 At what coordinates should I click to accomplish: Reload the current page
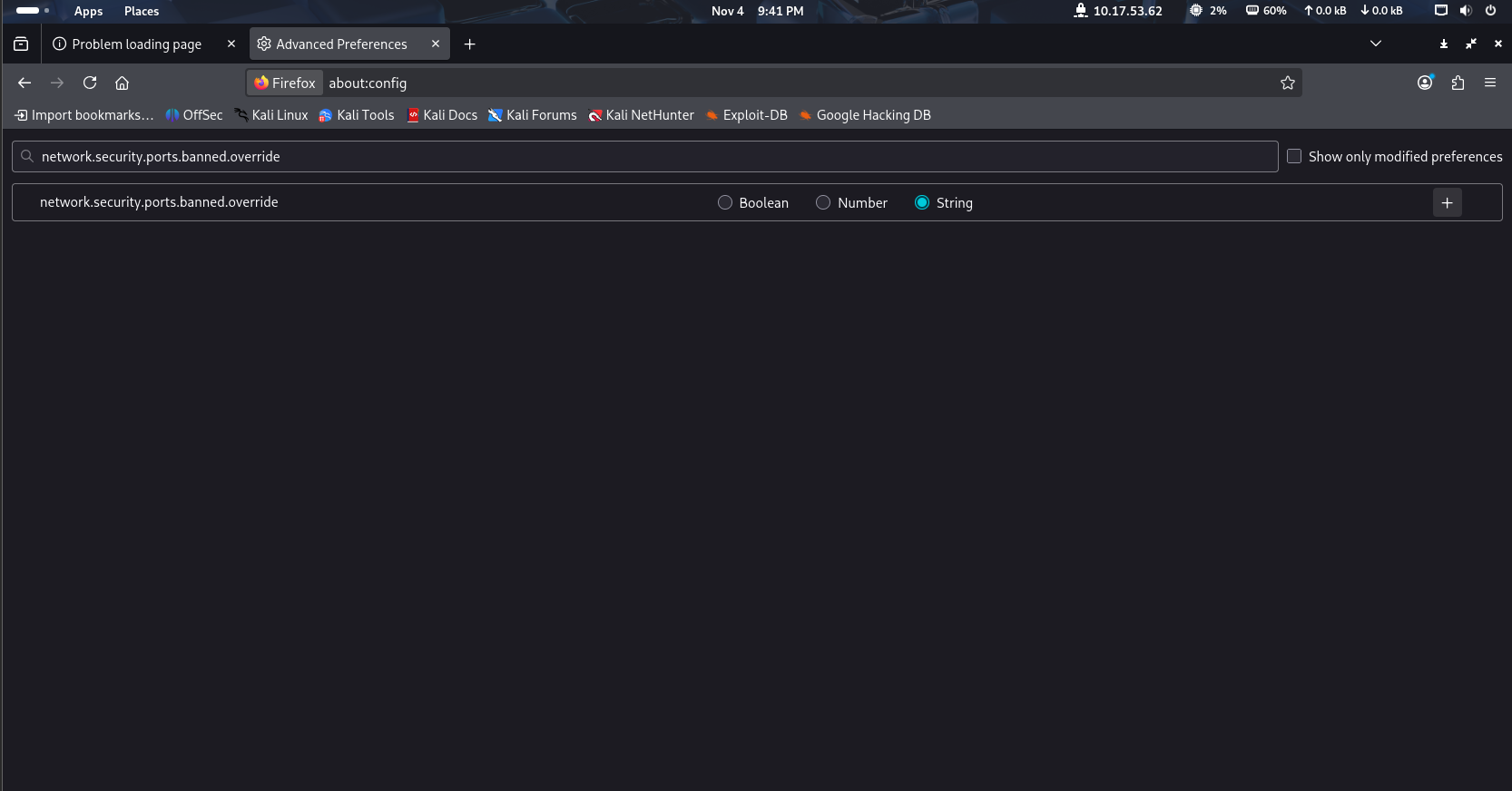(x=90, y=83)
